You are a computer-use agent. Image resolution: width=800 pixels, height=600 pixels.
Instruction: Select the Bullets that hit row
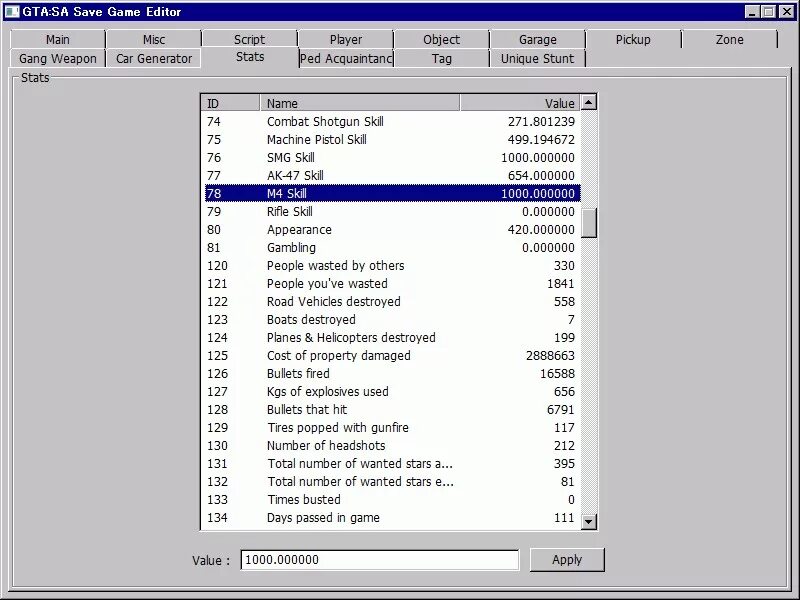point(391,409)
